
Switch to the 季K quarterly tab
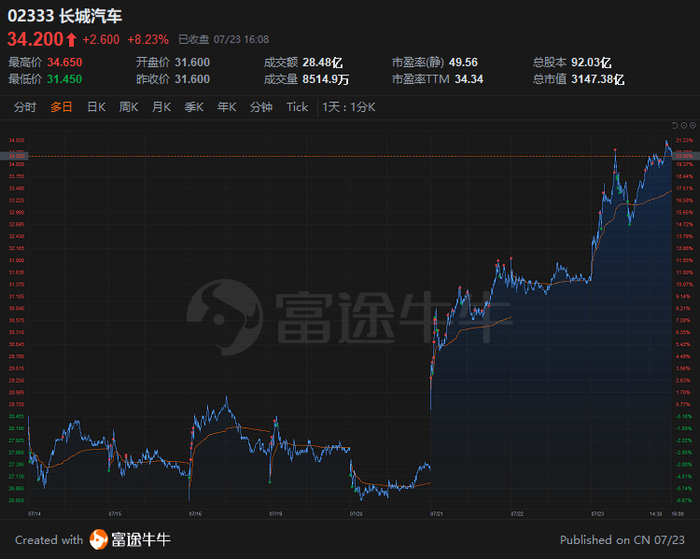coord(194,107)
